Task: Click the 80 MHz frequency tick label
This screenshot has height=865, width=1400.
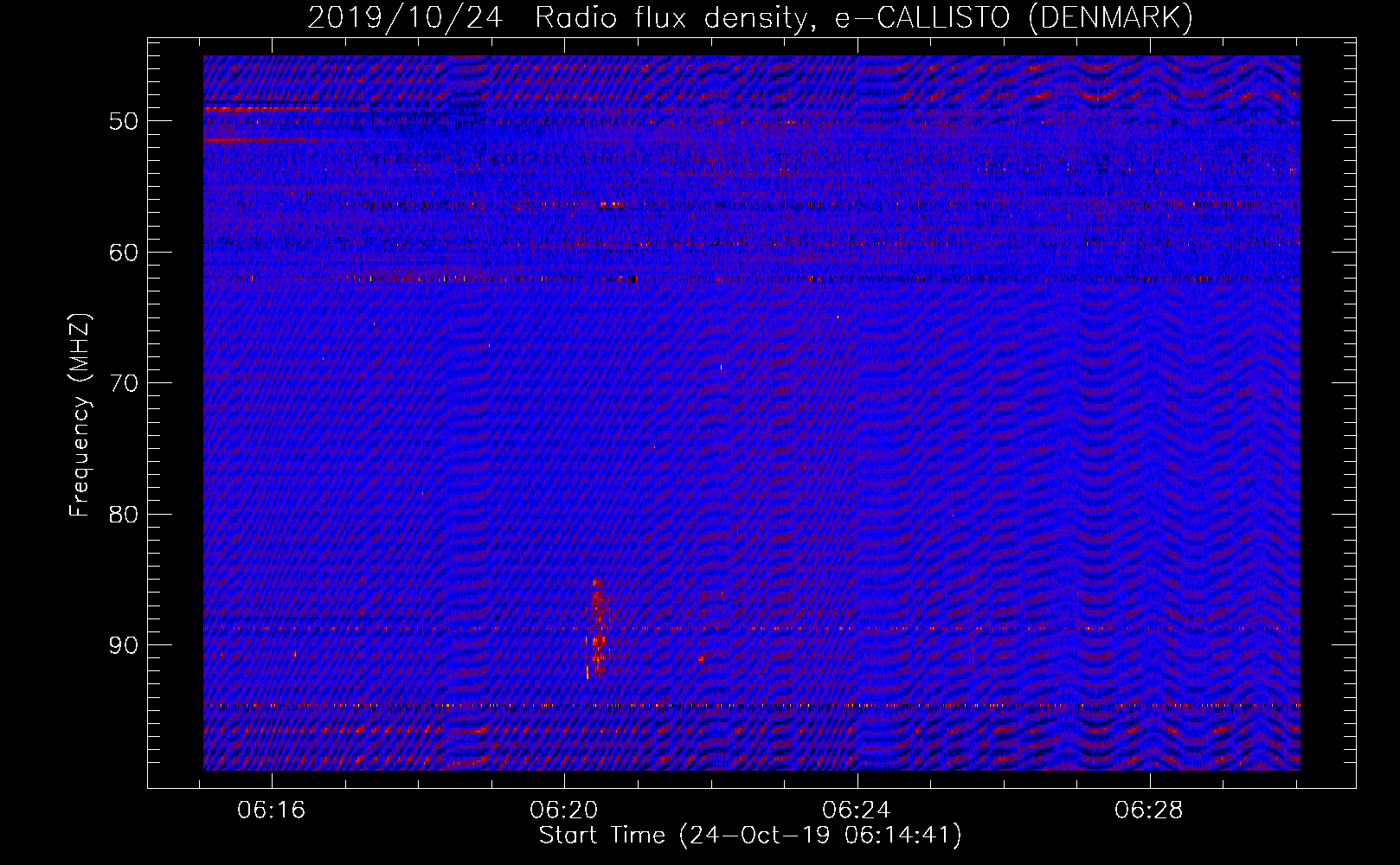Action: [124, 515]
